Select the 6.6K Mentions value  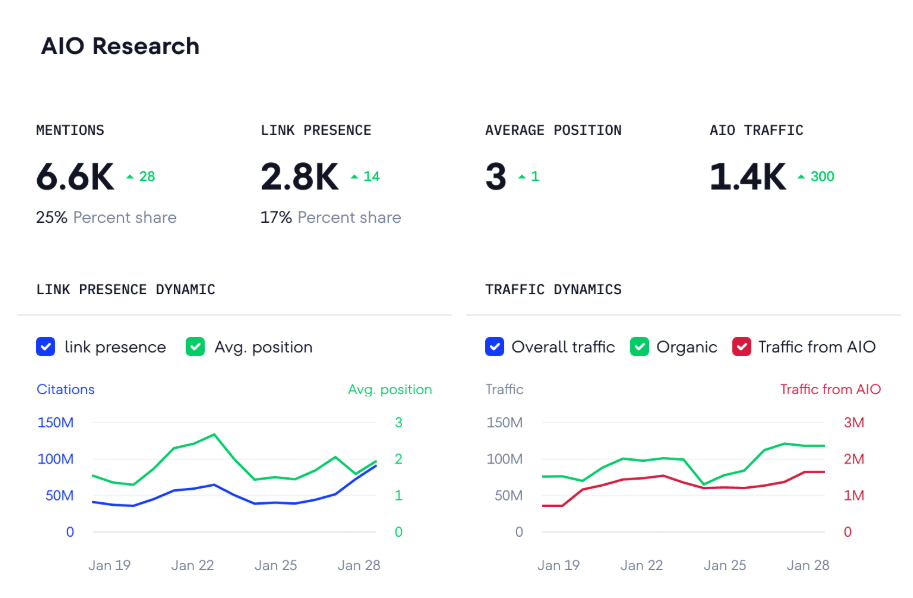(75, 177)
